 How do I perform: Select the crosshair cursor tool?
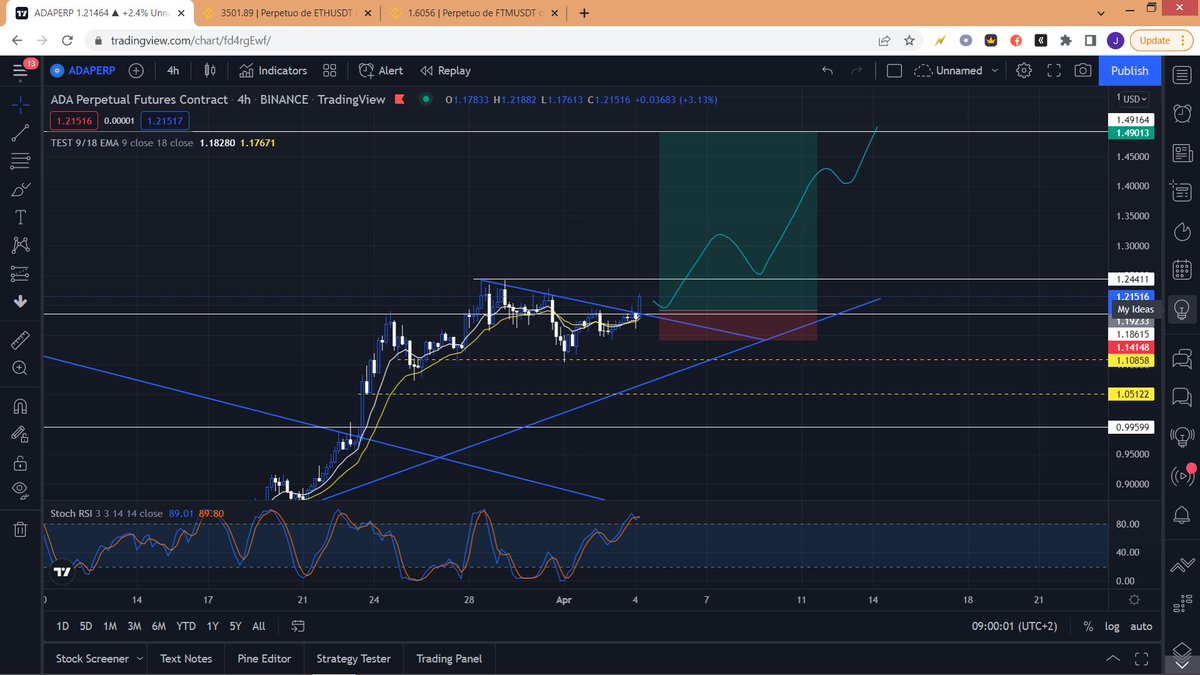(20, 104)
